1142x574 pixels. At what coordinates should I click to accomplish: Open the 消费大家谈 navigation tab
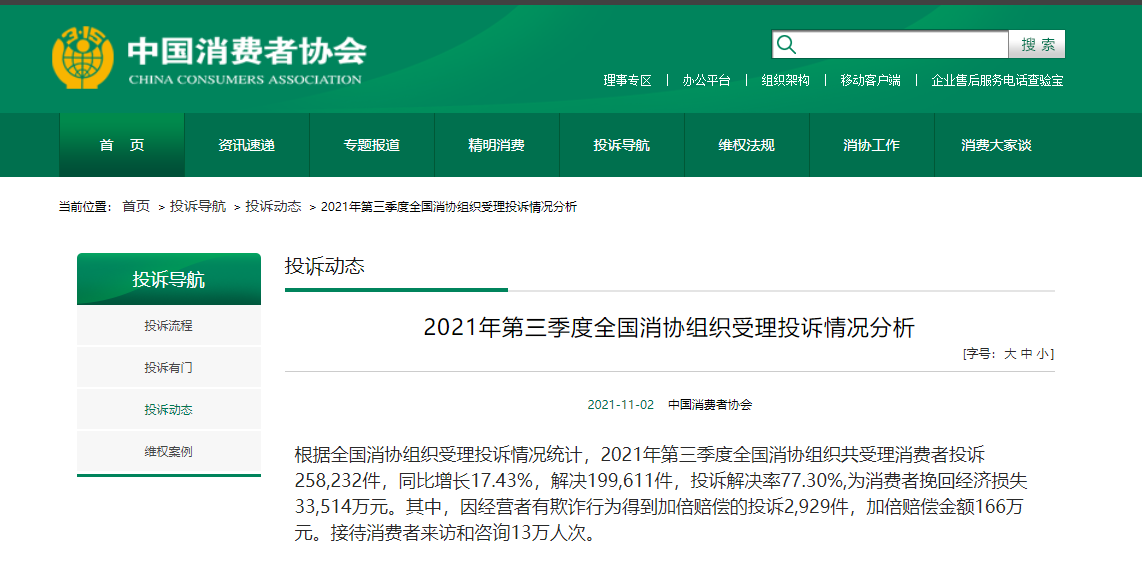tap(996, 145)
